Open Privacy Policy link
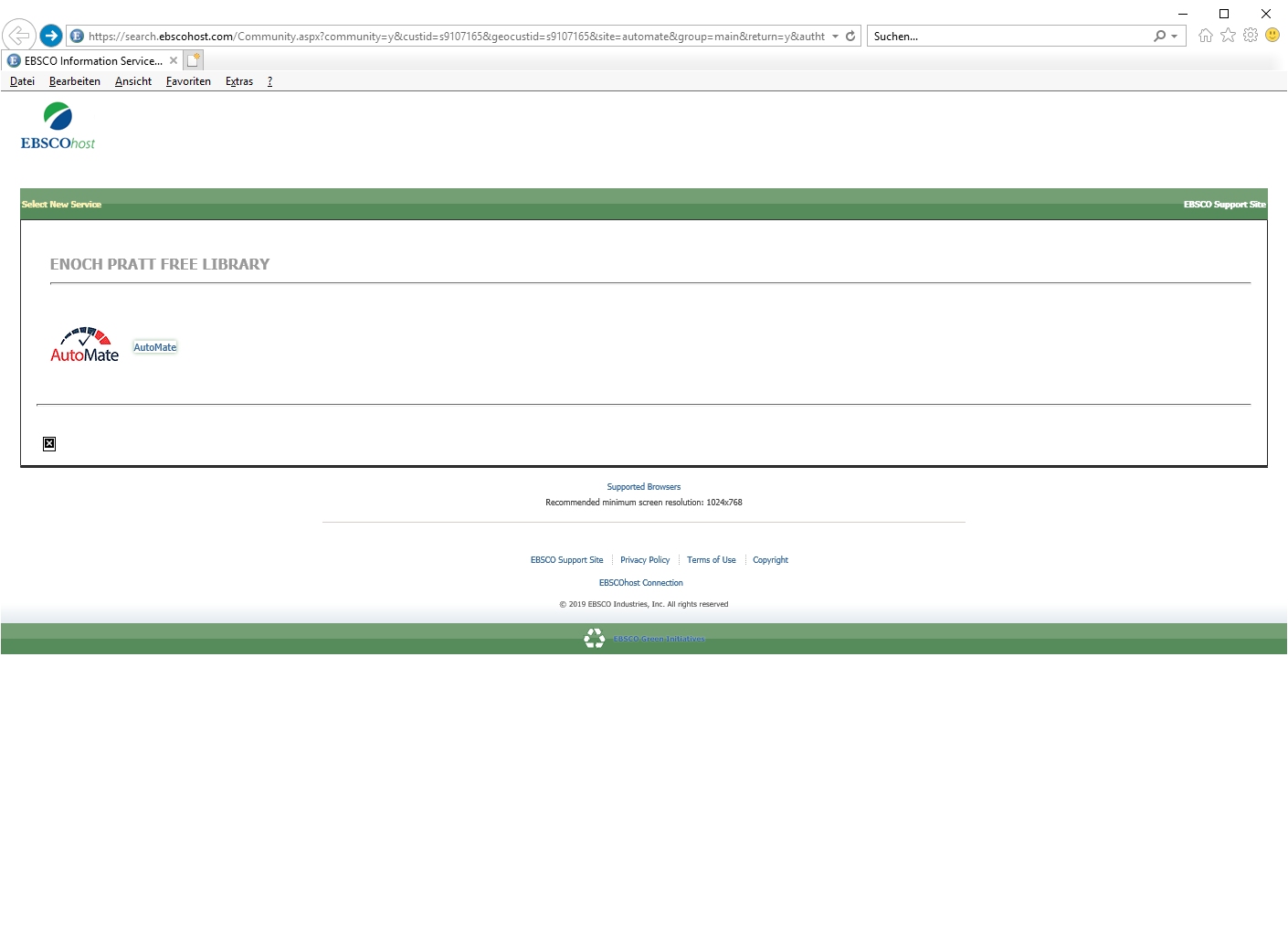The height and width of the screenshot is (943, 1288). click(645, 560)
